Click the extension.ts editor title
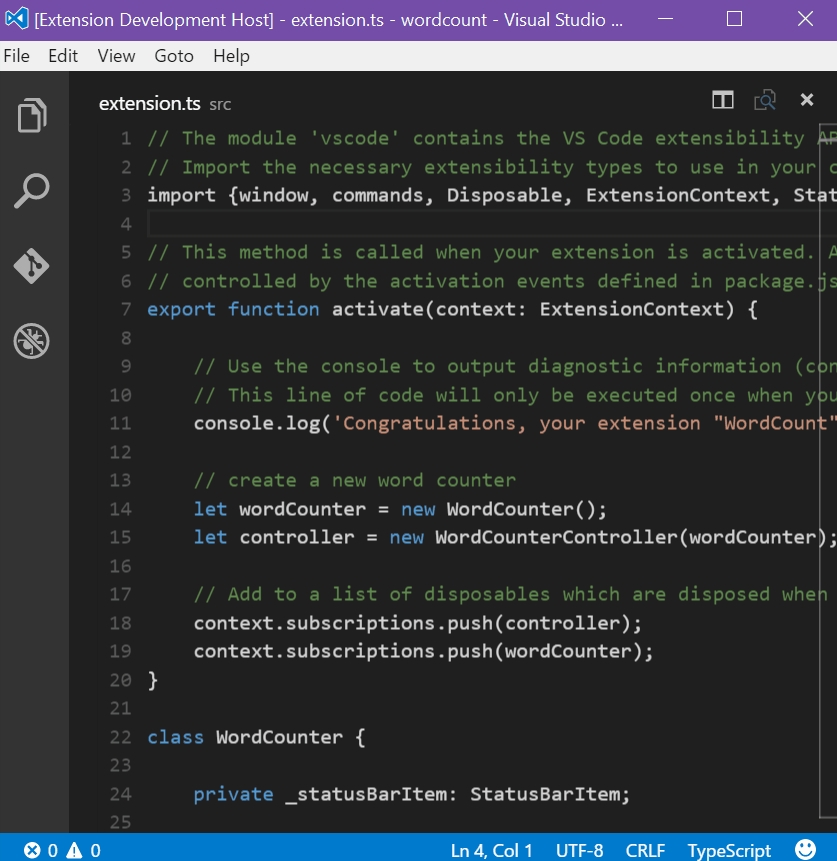837x861 pixels. 150,104
